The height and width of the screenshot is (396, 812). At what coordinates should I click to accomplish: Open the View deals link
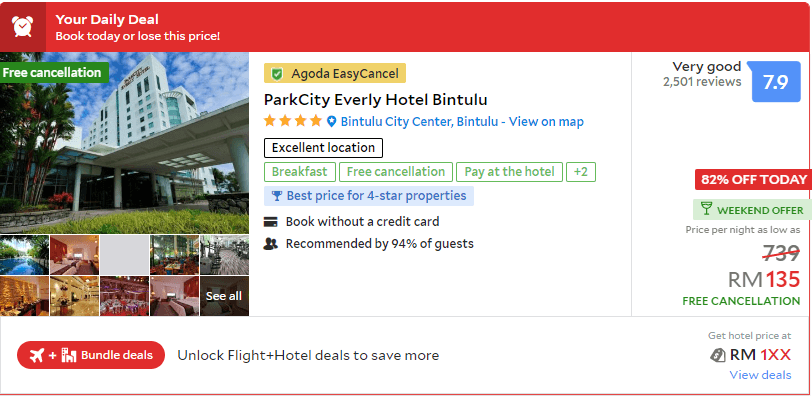tap(760, 375)
